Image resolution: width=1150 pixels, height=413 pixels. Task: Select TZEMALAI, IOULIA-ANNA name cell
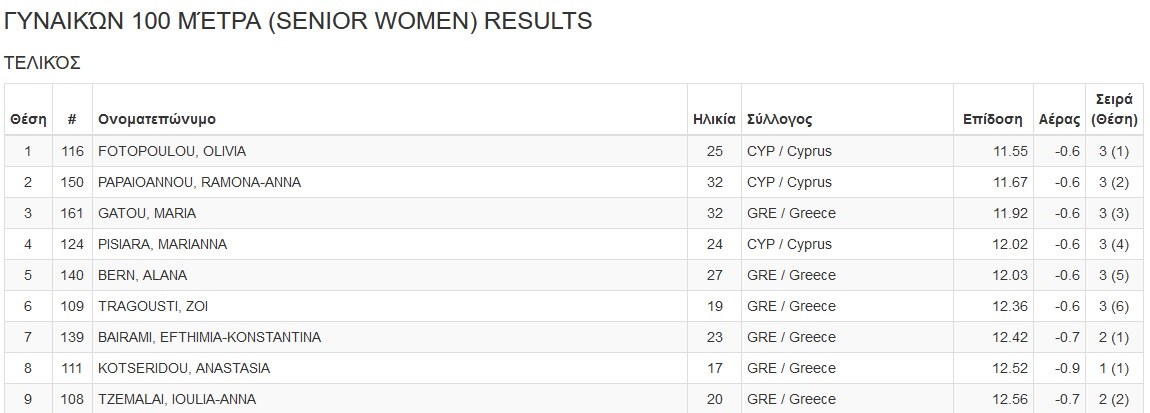point(176,399)
